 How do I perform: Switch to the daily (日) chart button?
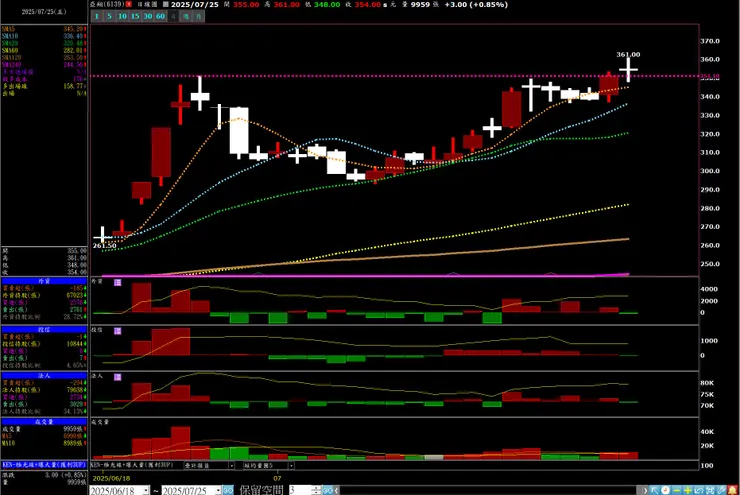coord(174,17)
